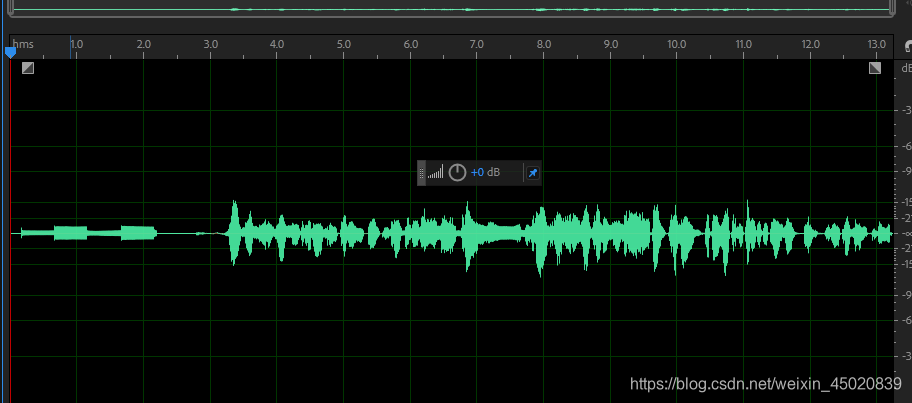912x403 pixels.
Task: Click the 11.0 mark on the time ruler
Action: [743, 44]
